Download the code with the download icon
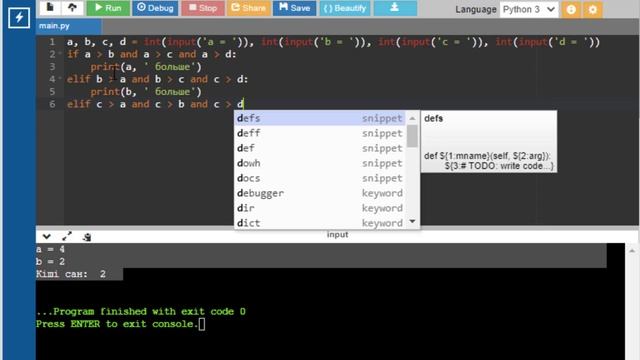Viewport: 640px width, 360px height. pyautogui.click(x=395, y=8)
